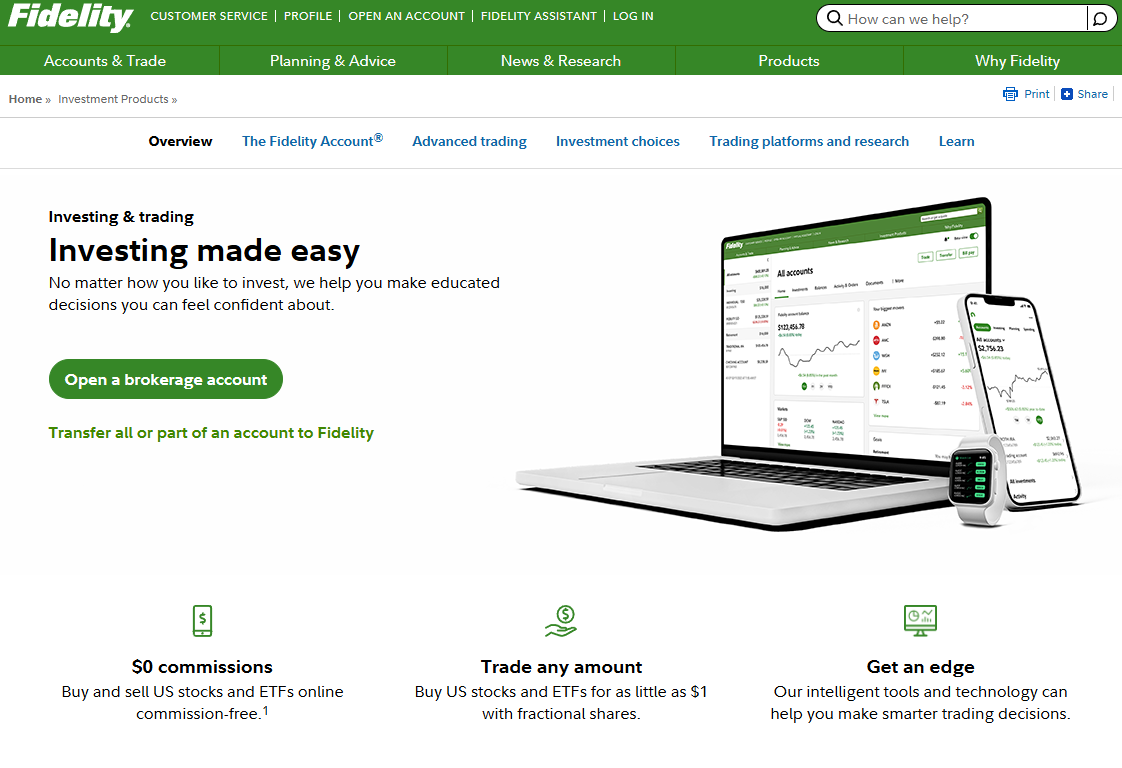
Task: Switch to The Fidelity Account tab
Action: 312,140
